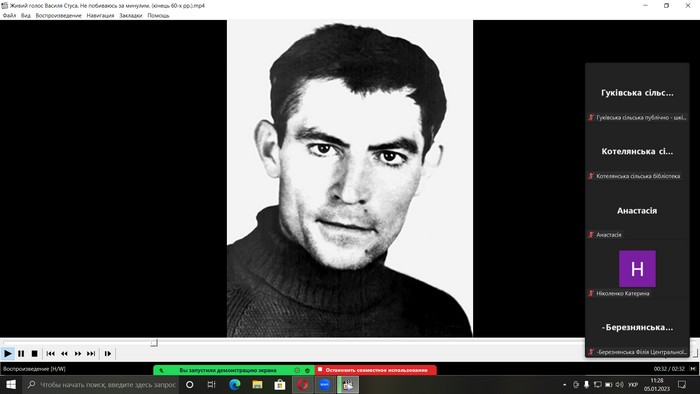The height and width of the screenshot is (394, 700).
Task: Click the green shield icon in sharing bar
Action: click(x=307, y=370)
